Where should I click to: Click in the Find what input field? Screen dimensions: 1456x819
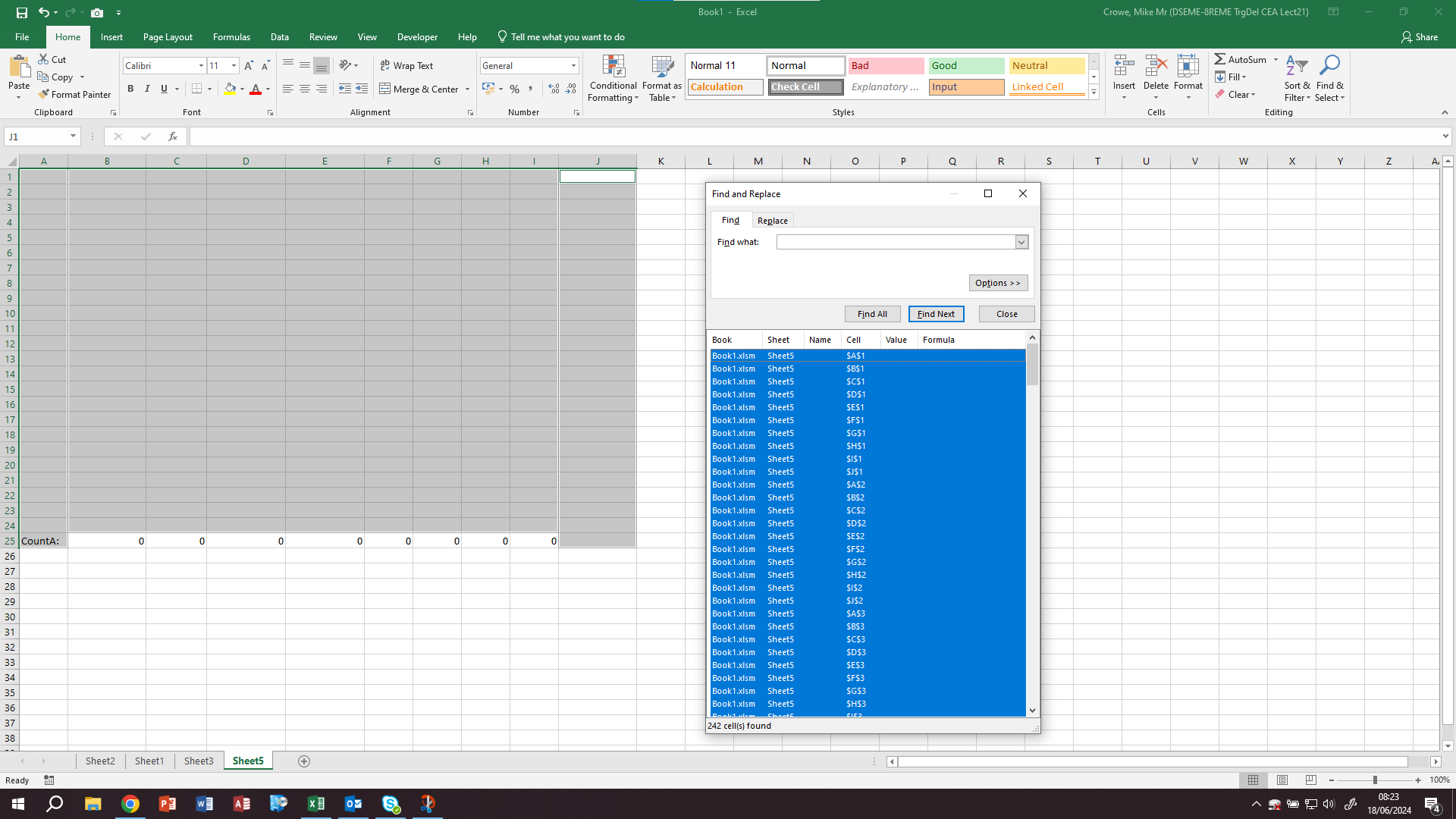point(895,241)
